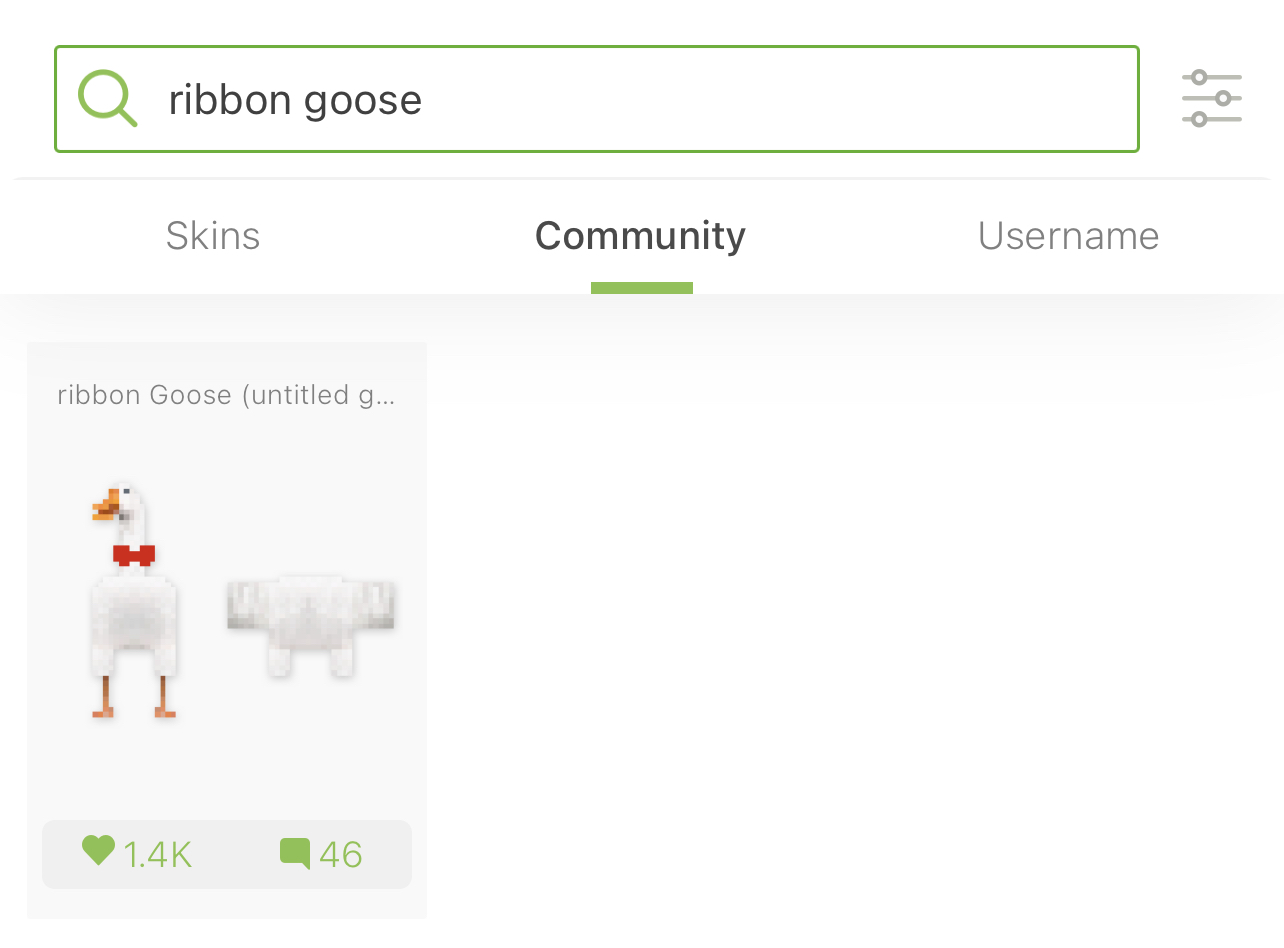The height and width of the screenshot is (948, 1284).
Task: Open the standing goose skin preview
Action: tap(134, 602)
